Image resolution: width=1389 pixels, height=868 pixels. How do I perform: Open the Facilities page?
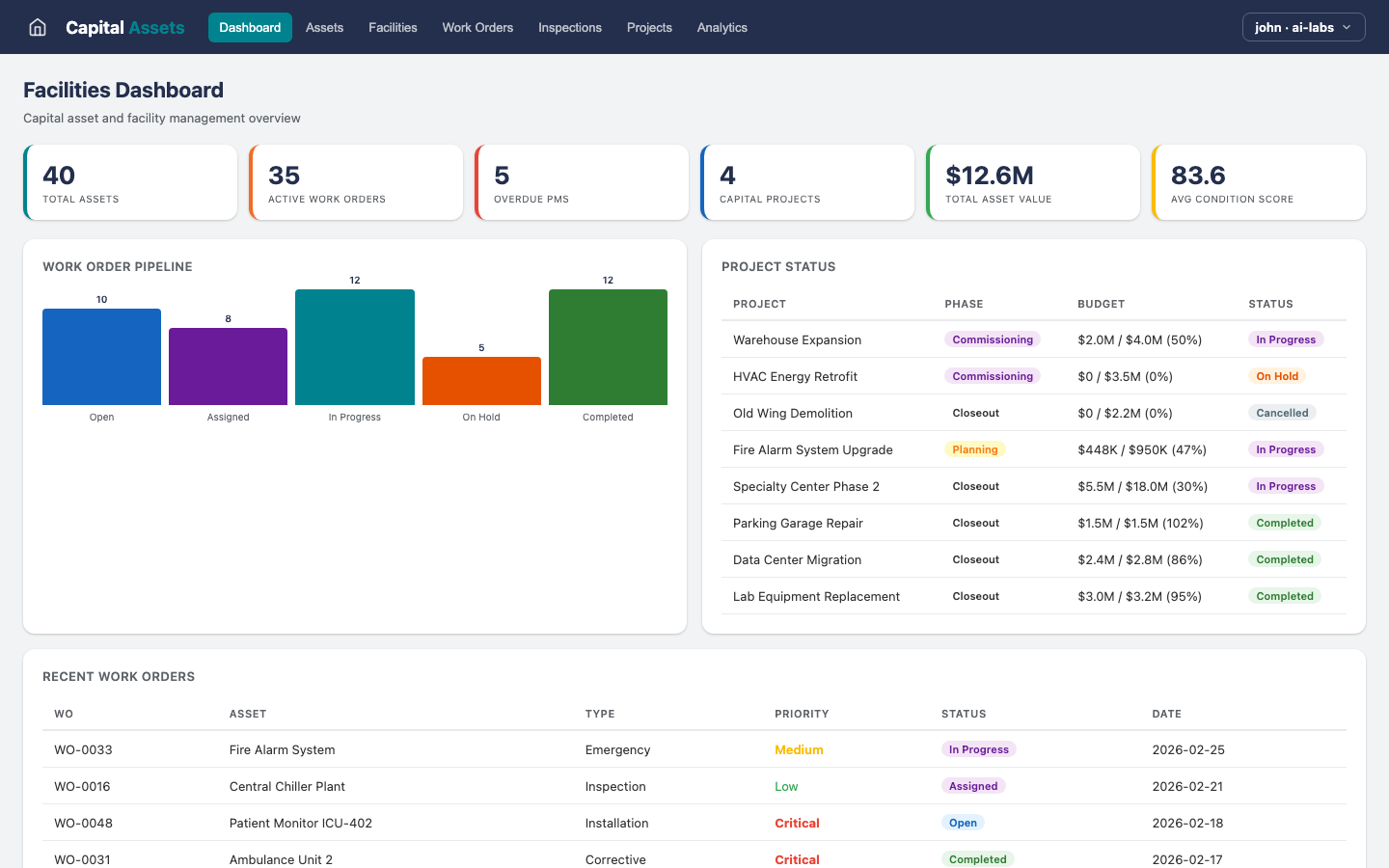393,27
